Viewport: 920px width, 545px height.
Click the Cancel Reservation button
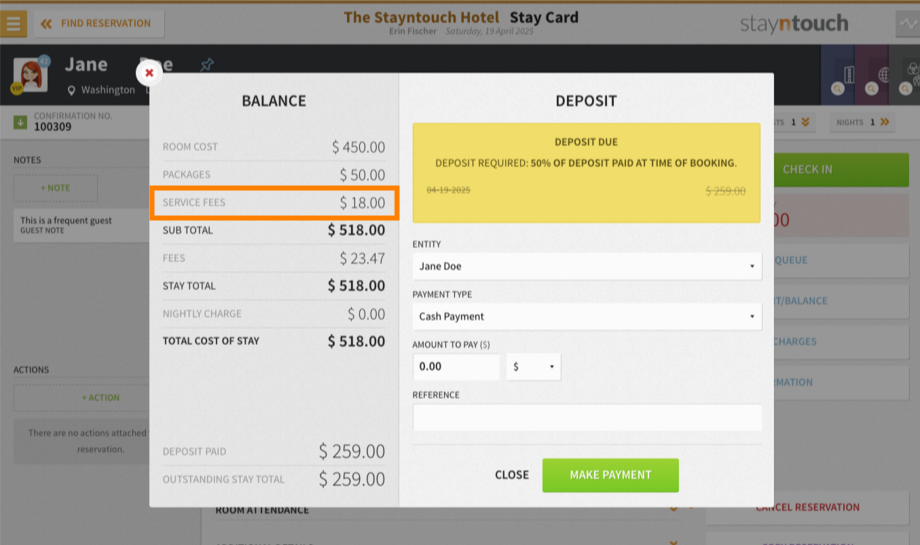click(808, 507)
